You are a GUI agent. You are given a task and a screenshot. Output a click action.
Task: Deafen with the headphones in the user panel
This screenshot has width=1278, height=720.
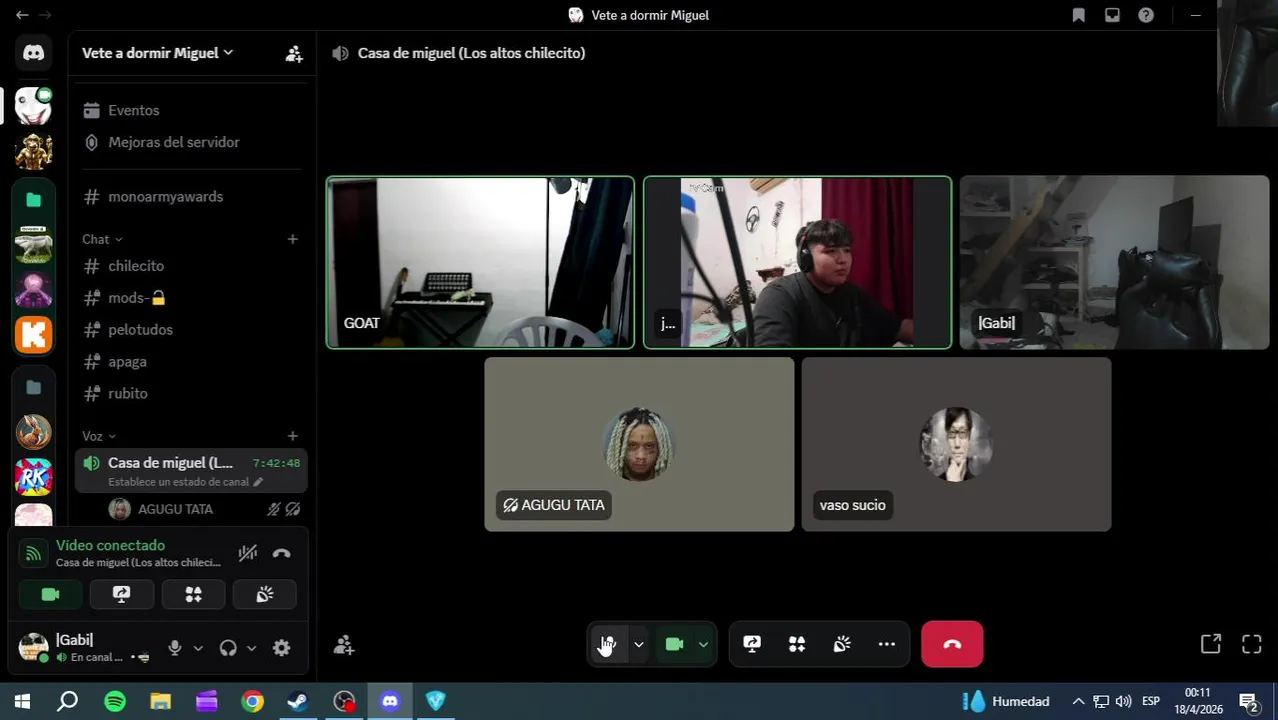(228, 648)
